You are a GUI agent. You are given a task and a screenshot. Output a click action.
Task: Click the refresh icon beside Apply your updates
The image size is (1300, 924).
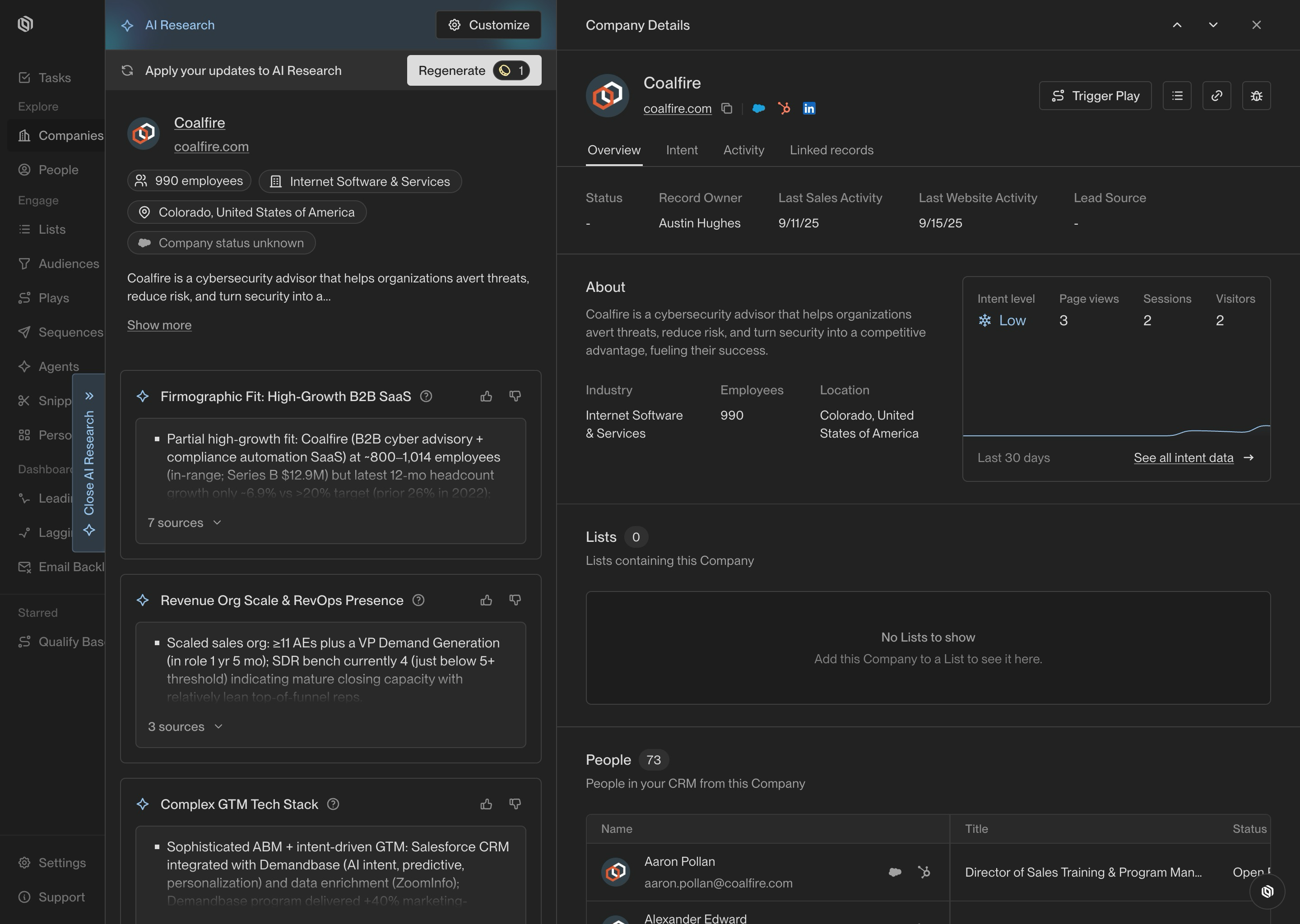tap(127, 70)
